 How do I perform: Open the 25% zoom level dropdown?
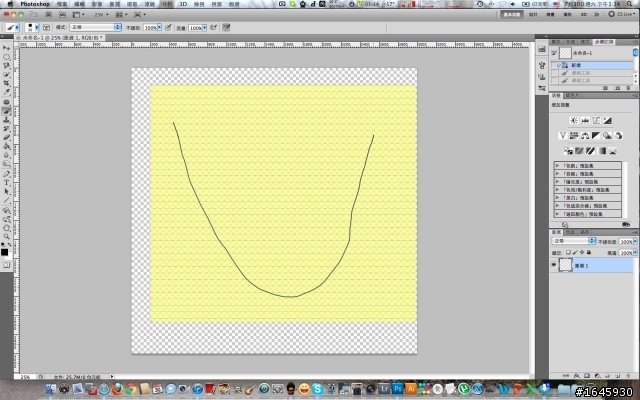(x=101, y=15)
